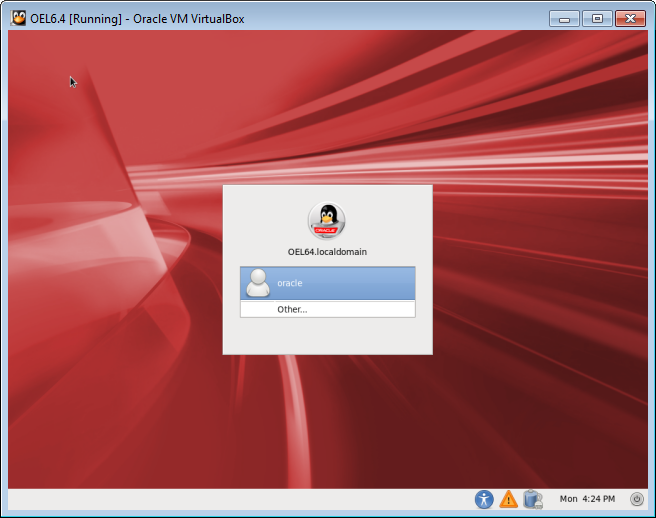This screenshot has height=518, width=656.
Task: Select the oracle user account
Action: (x=328, y=283)
